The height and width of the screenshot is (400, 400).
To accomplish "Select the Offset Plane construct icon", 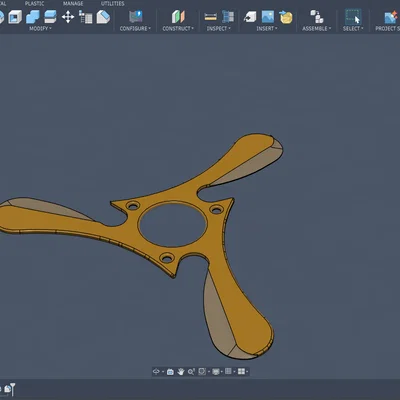I will [178, 17].
